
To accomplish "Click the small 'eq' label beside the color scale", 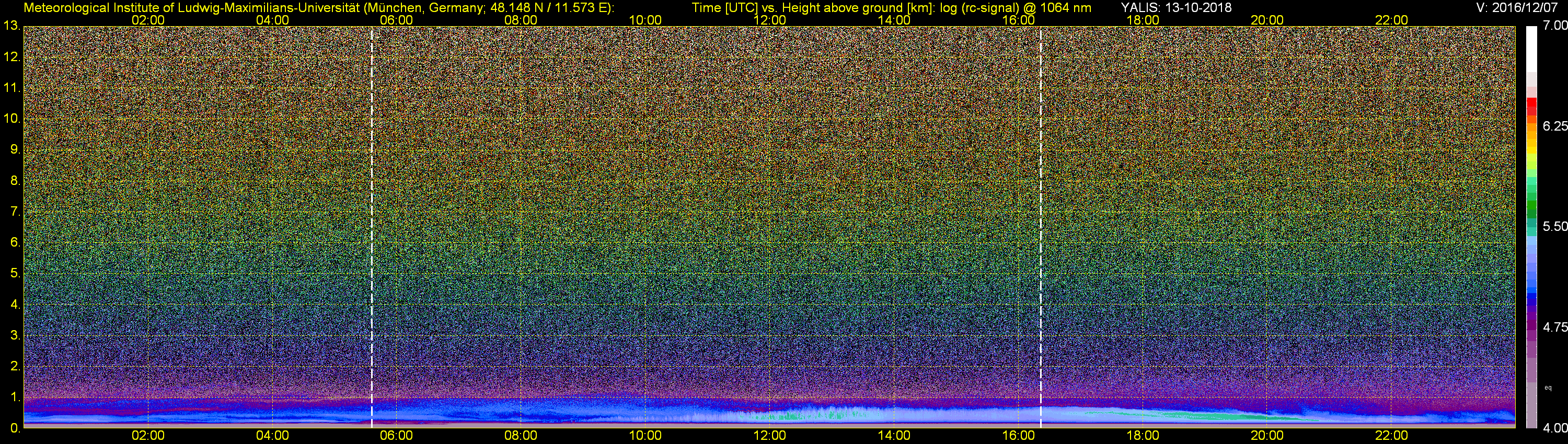I will click(x=1548, y=388).
